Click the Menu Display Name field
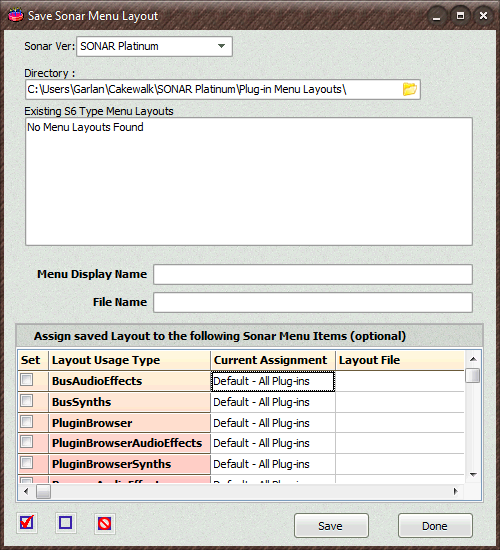Image resolution: width=500 pixels, height=550 pixels. point(313,274)
